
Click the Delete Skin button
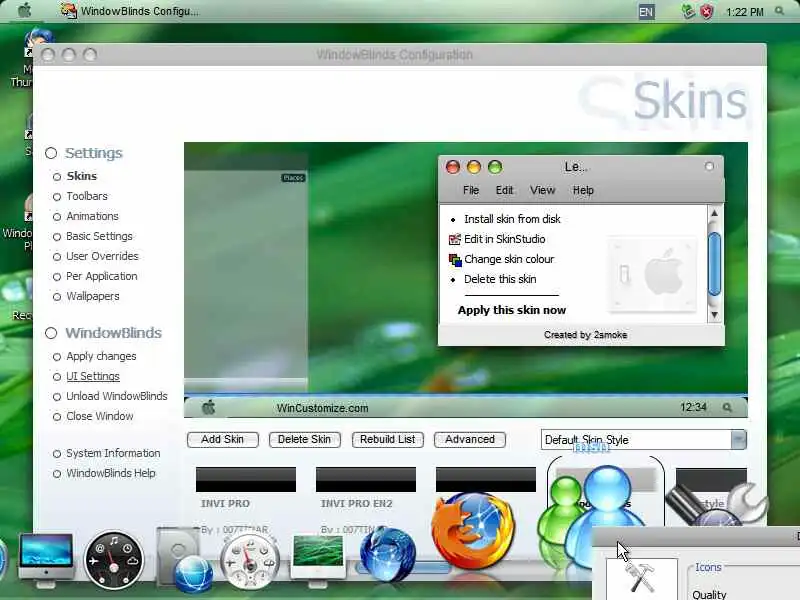click(305, 440)
